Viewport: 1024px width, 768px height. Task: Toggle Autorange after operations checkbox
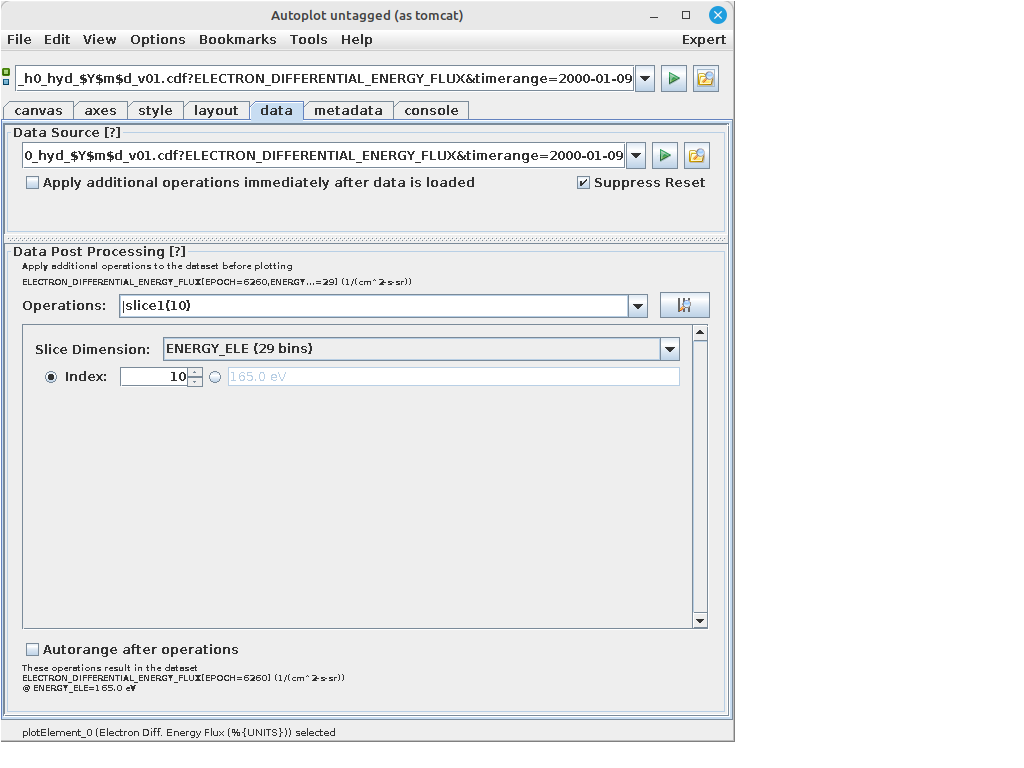pos(33,650)
